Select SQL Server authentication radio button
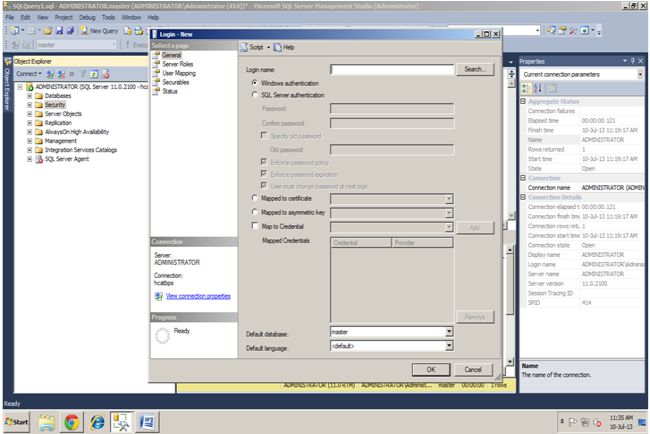650x434 pixels. click(x=255, y=95)
